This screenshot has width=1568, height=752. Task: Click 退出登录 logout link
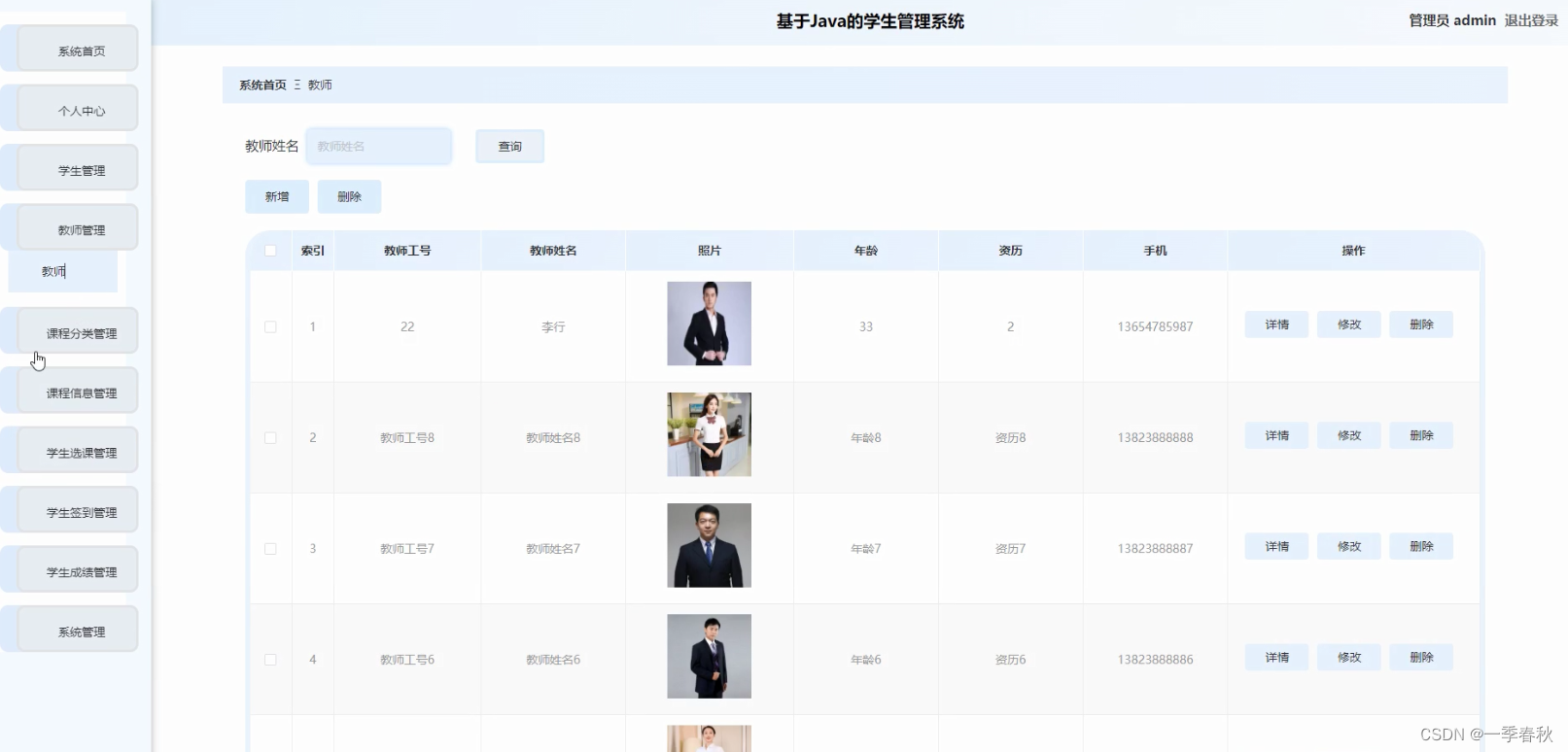tap(1531, 20)
